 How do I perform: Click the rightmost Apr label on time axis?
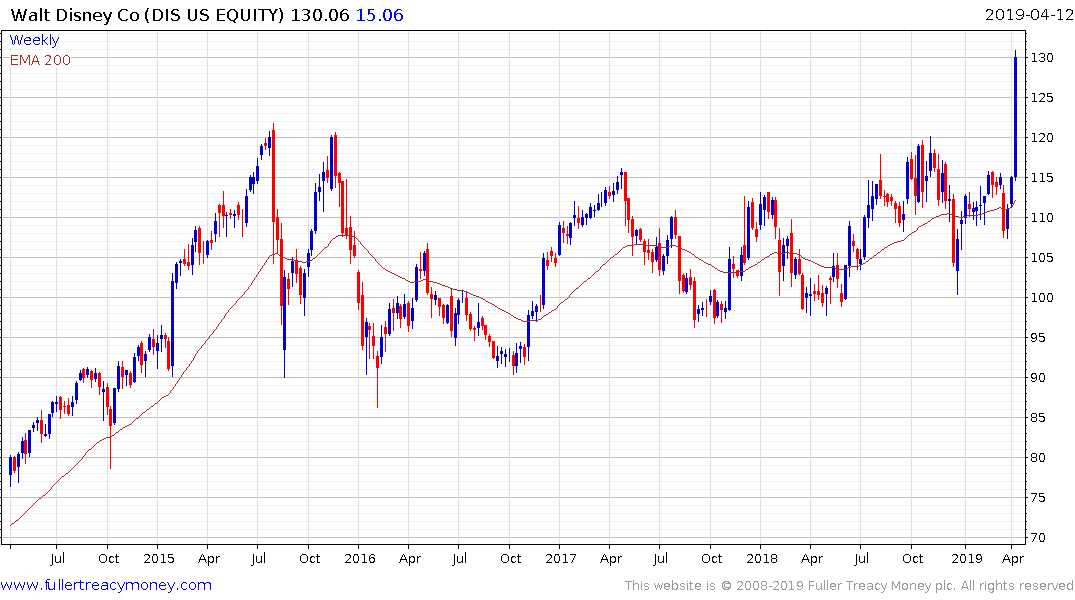coord(1013,558)
